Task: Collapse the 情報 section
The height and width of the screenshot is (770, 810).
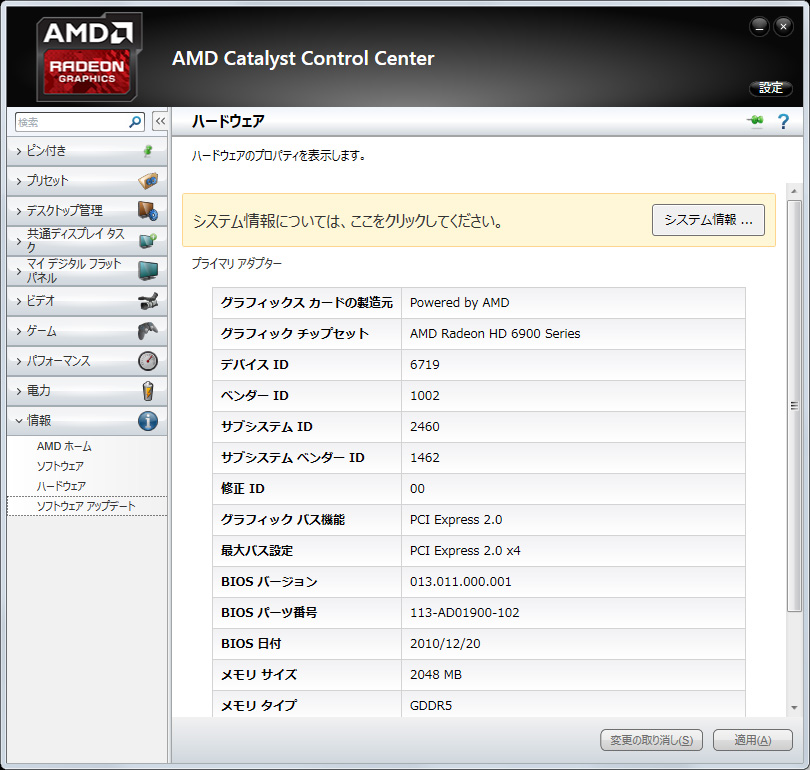Action: pyautogui.click(x=87, y=420)
